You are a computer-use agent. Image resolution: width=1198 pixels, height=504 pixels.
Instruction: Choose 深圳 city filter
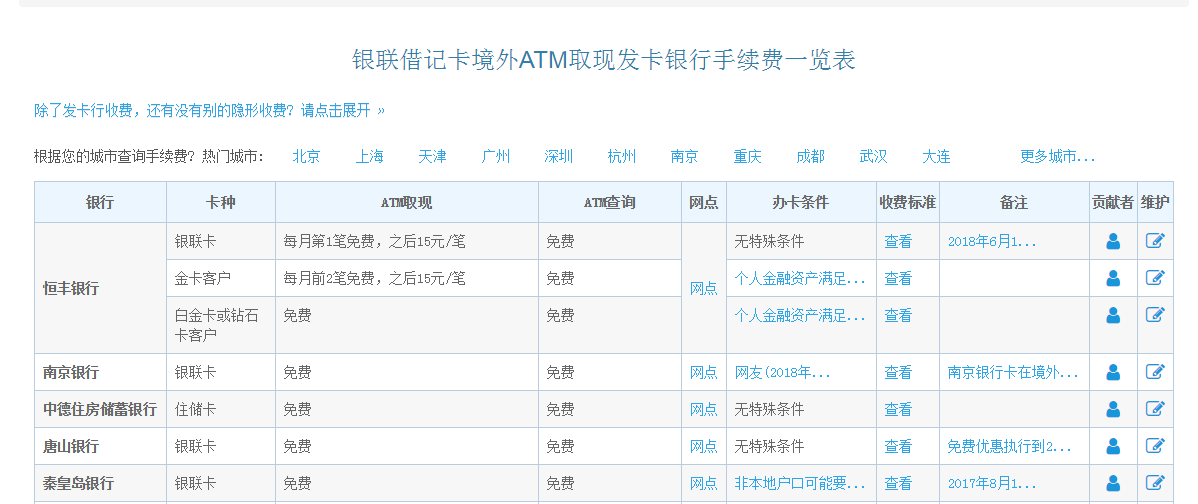click(x=558, y=157)
